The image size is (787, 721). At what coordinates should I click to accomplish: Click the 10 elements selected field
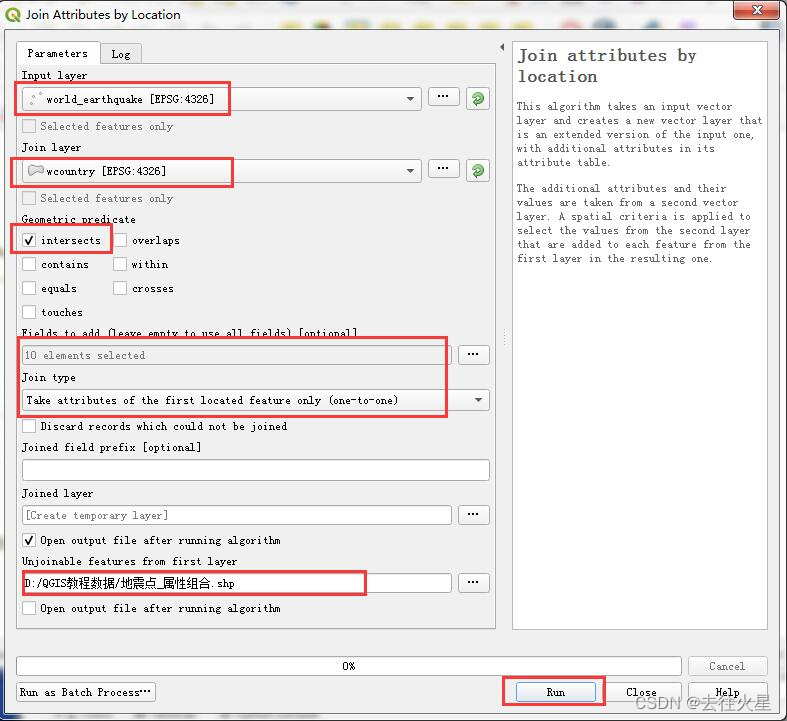(x=237, y=355)
